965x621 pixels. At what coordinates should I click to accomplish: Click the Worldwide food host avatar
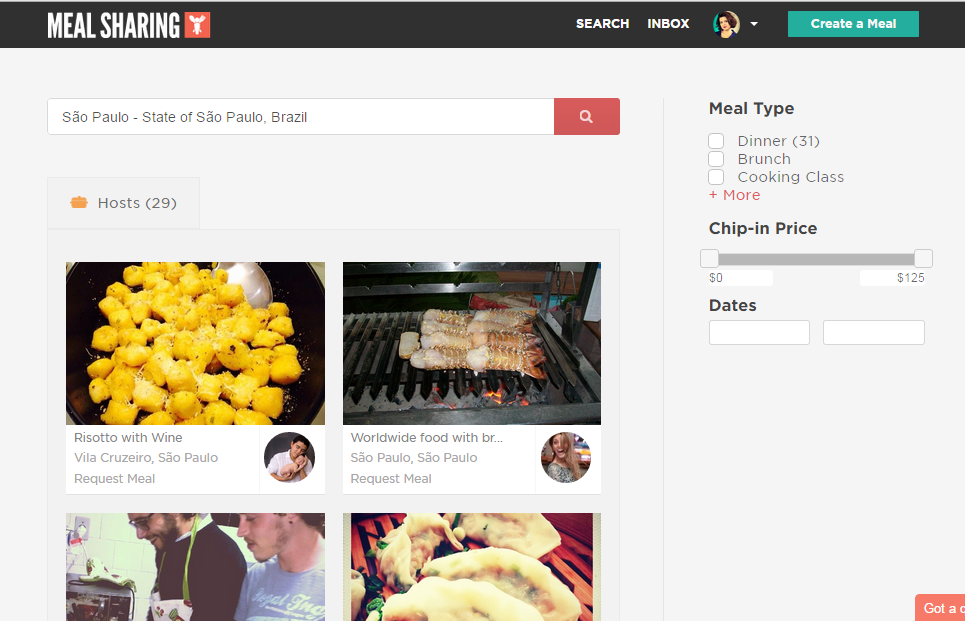(x=566, y=457)
